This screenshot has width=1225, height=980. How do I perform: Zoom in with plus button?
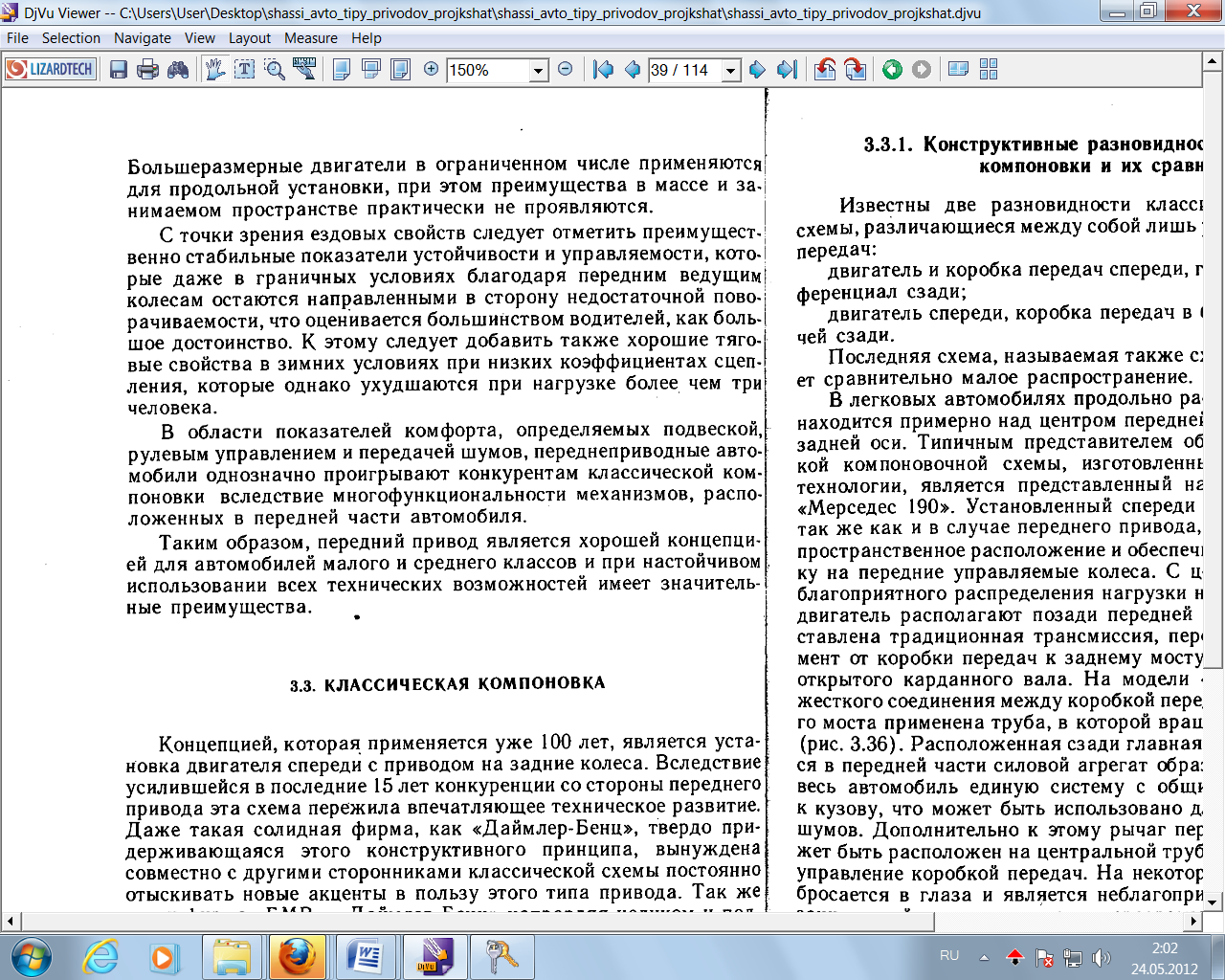(x=432, y=69)
